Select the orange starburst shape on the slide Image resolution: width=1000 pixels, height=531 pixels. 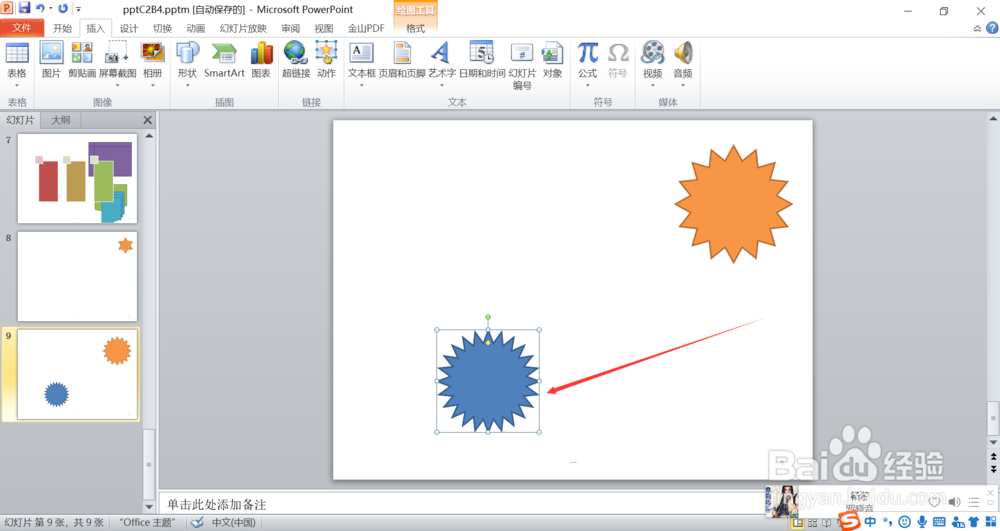coord(733,204)
